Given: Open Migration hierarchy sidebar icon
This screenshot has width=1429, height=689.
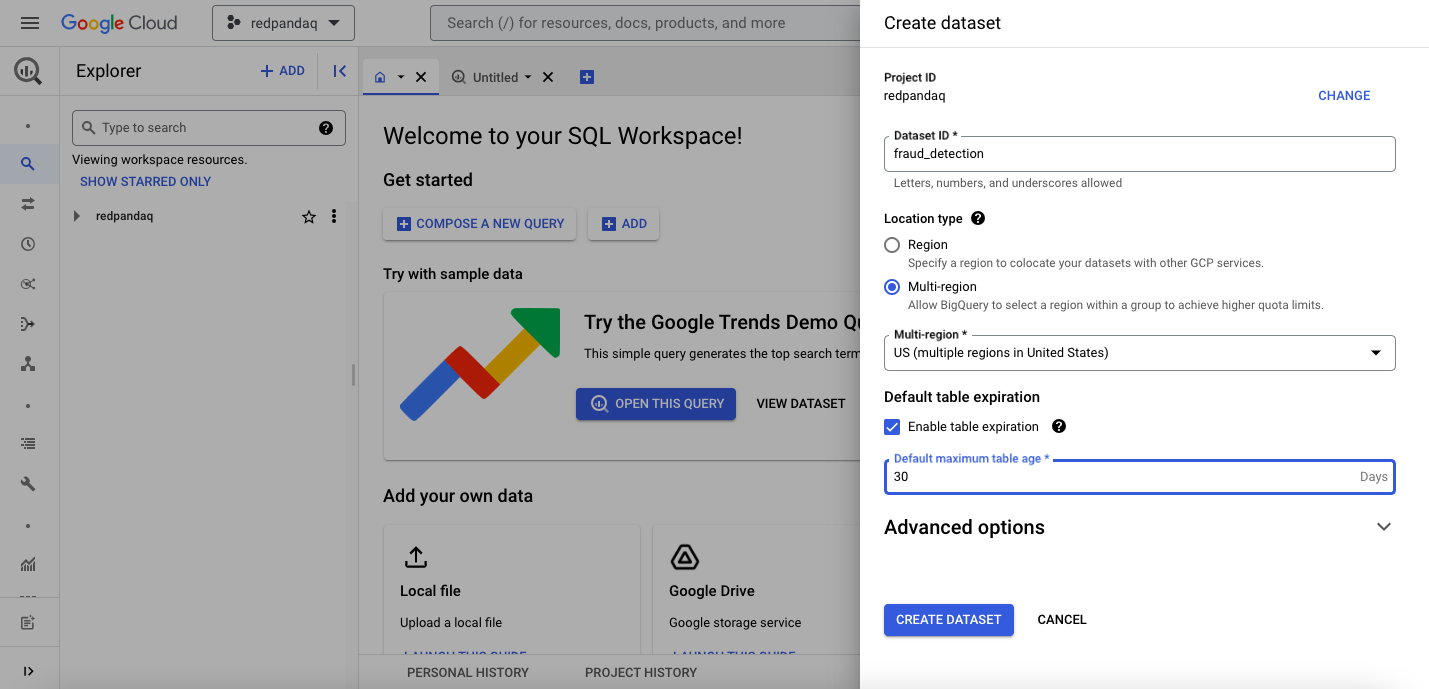Looking at the screenshot, I should point(28,364).
